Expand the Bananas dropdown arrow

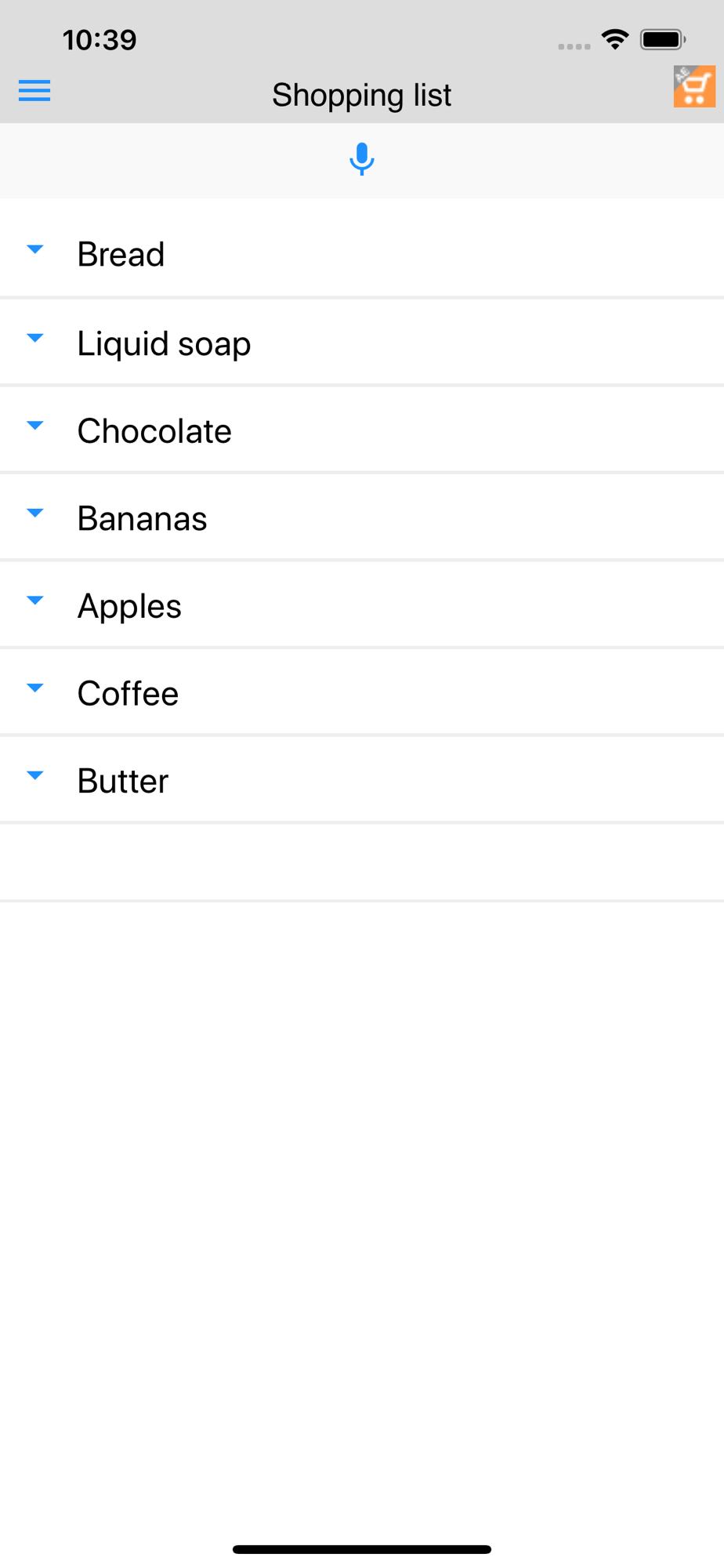(x=34, y=513)
